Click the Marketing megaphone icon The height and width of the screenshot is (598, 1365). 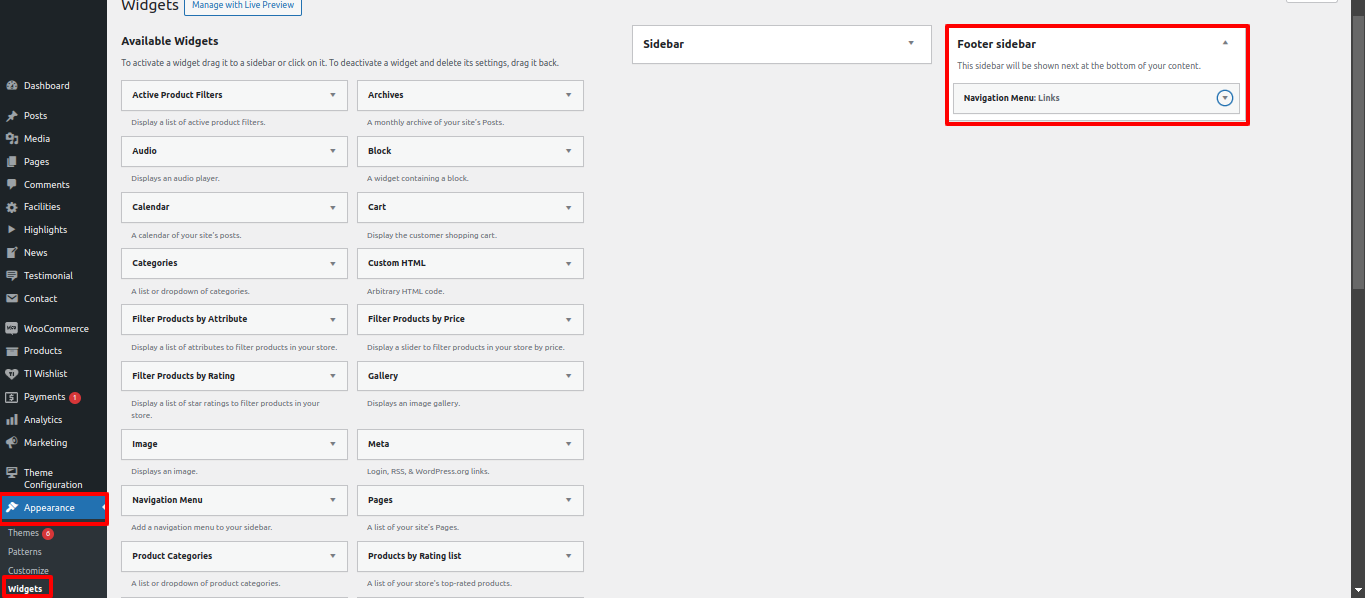pos(12,443)
